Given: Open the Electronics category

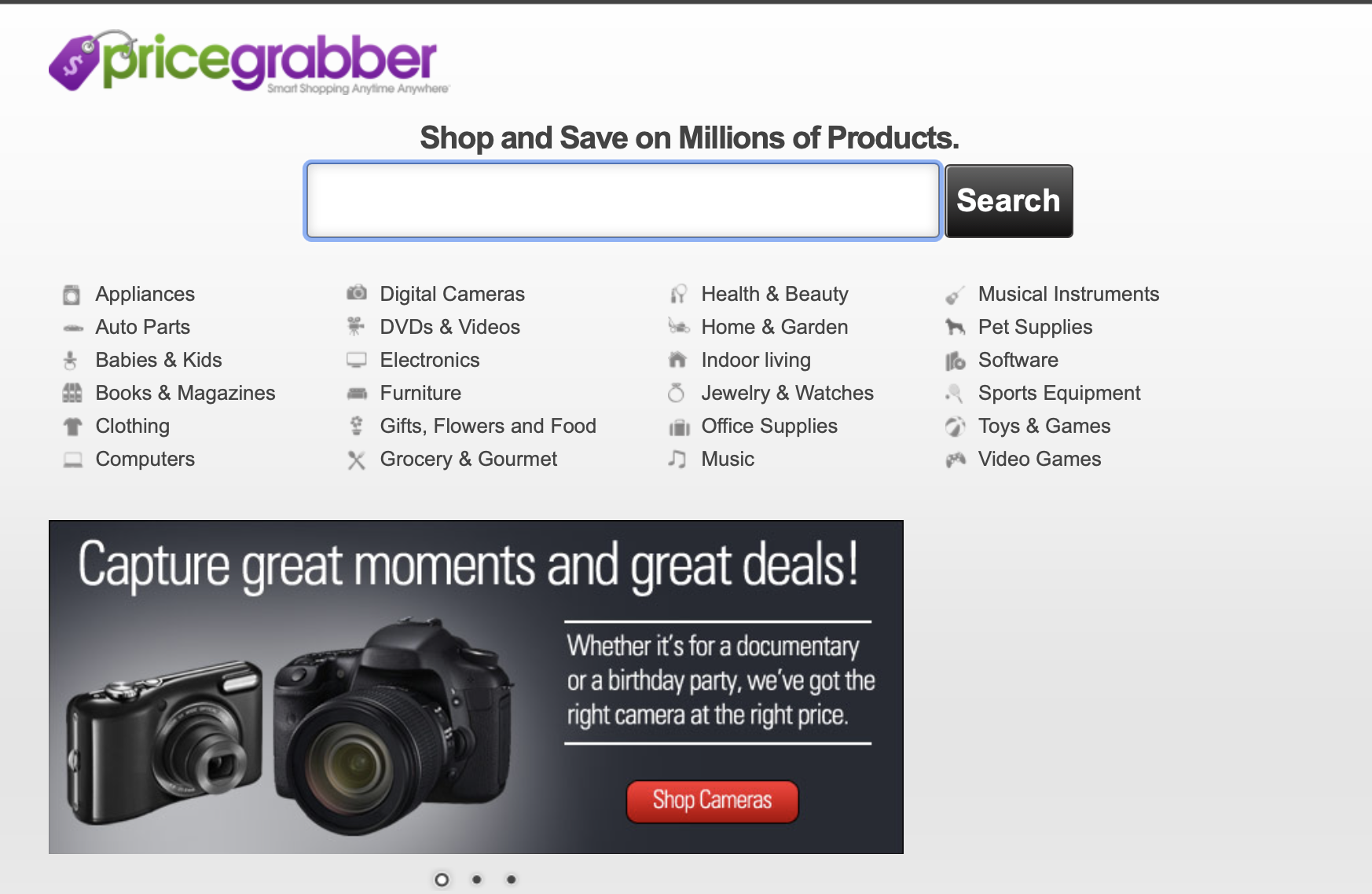Looking at the screenshot, I should point(430,360).
